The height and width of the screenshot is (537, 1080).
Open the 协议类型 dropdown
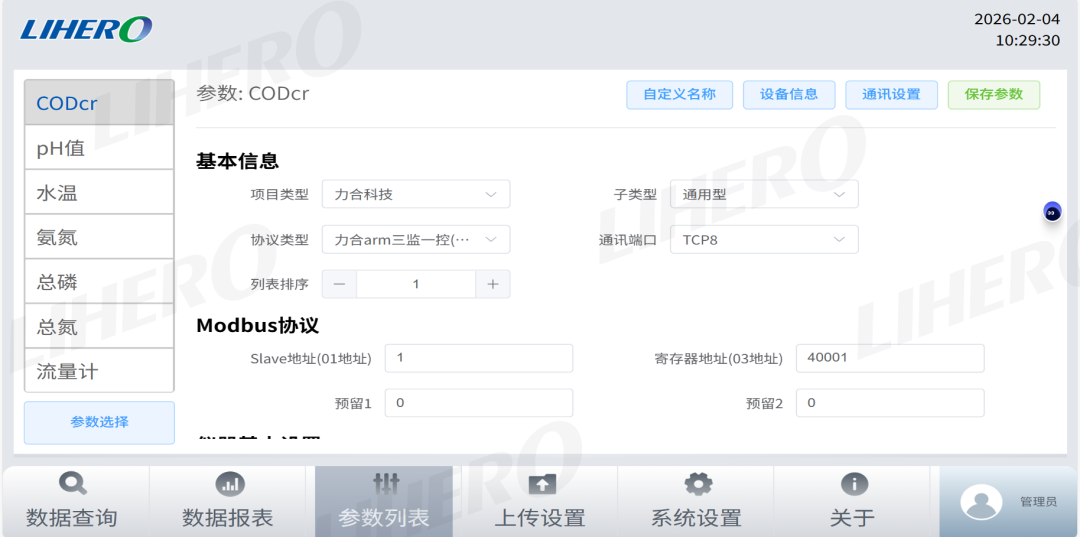[416, 240]
